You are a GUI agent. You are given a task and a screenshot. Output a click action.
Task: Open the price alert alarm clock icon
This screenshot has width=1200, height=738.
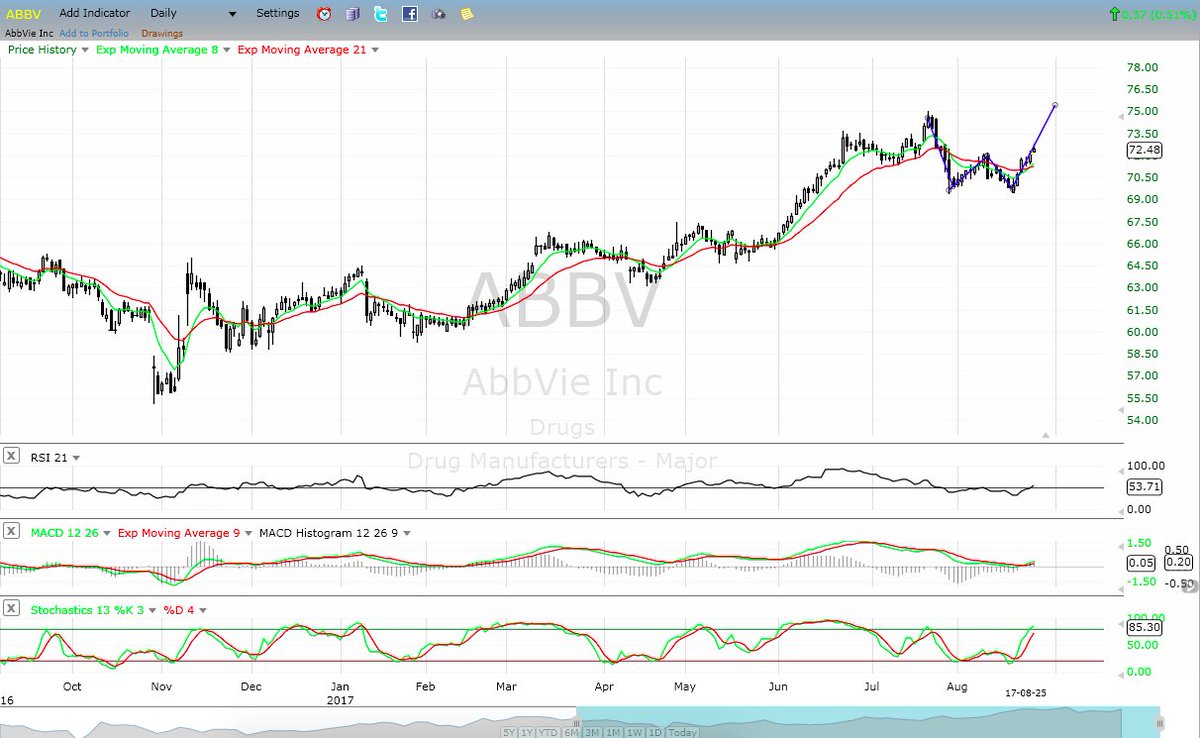pyautogui.click(x=324, y=14)
